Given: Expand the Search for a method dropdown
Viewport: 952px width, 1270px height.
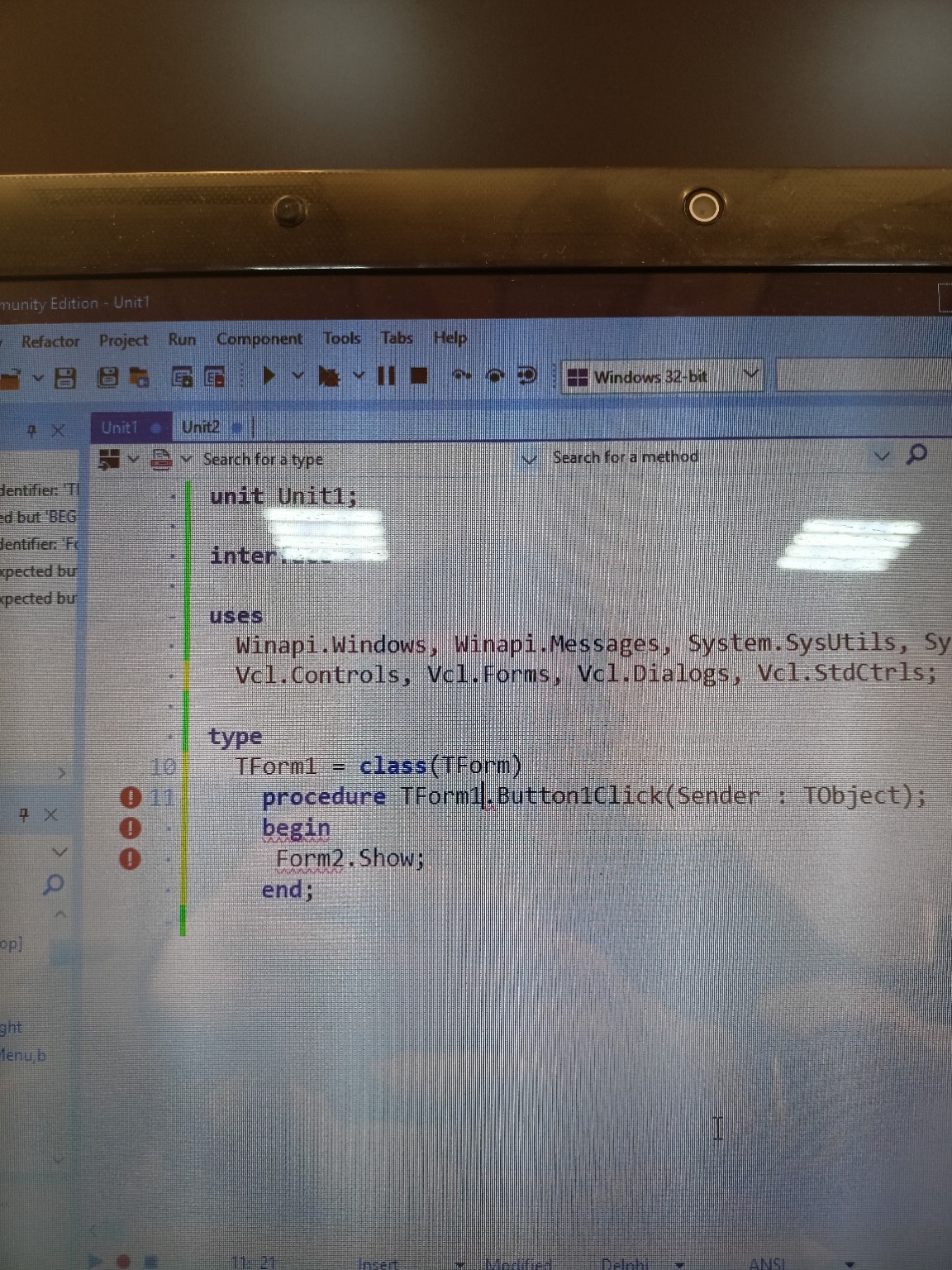Looking at the screenshot, I should pos(881,456).
